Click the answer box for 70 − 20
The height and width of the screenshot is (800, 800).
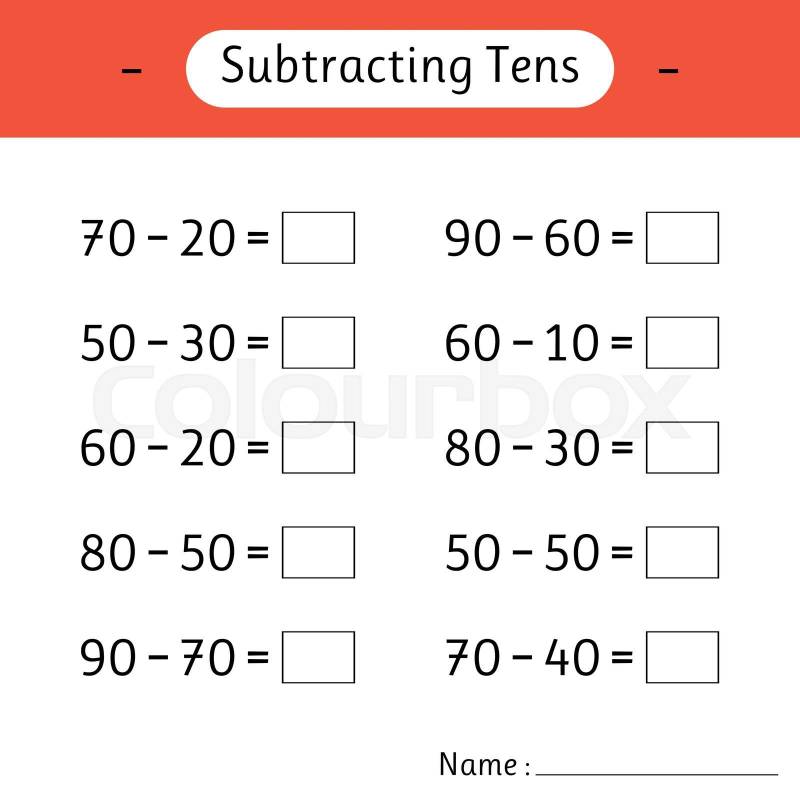[318, 238]
